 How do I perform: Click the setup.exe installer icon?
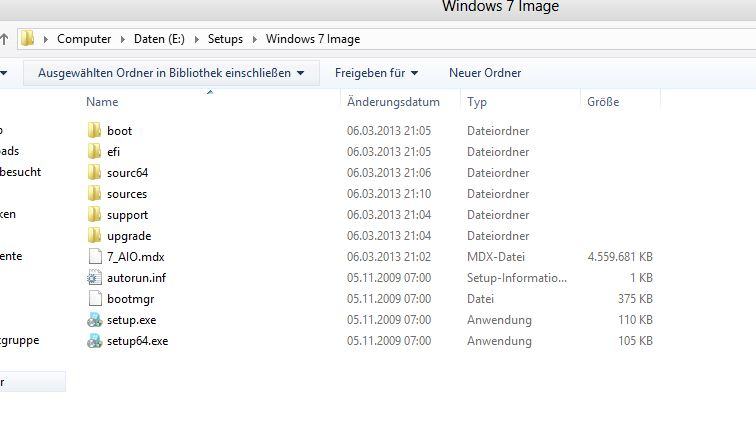tap(94, 320)
